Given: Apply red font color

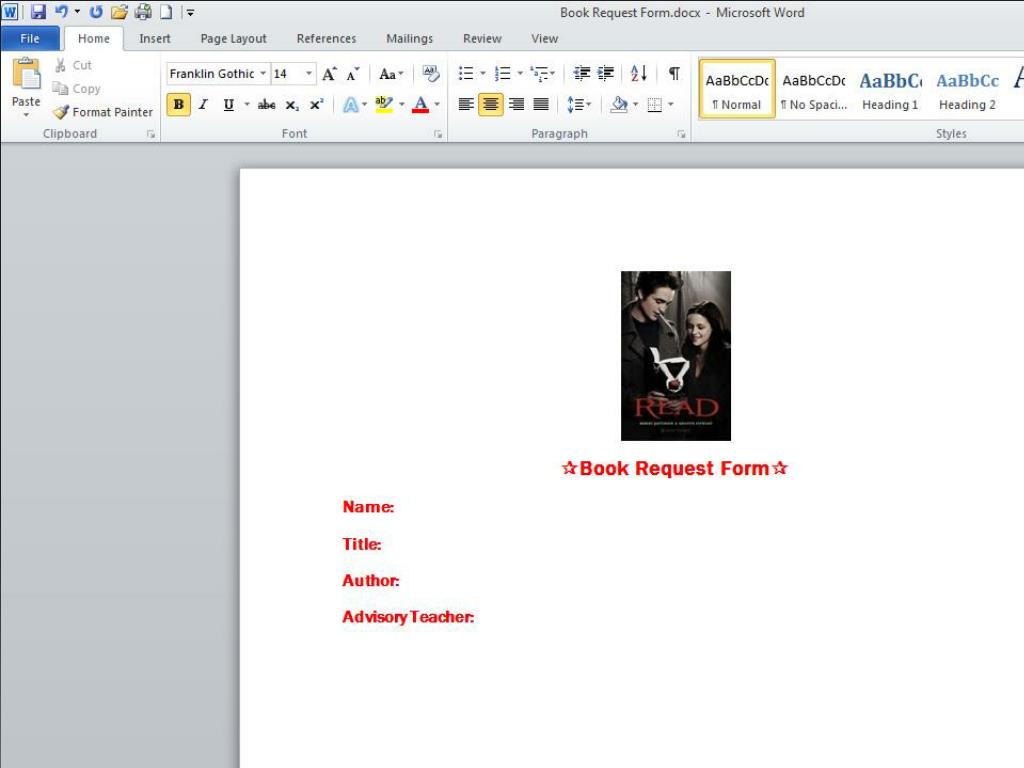Looking at the screenshot, I should tap(421, 104).
